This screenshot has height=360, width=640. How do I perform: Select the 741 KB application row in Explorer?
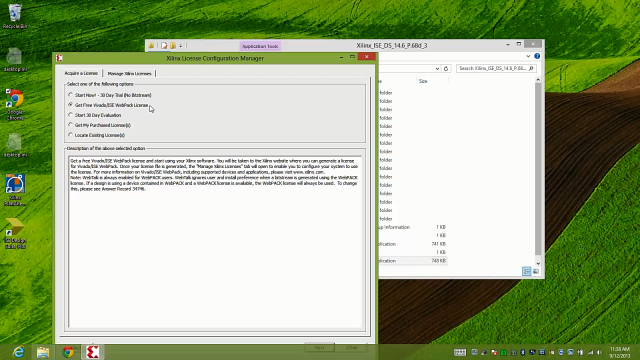(x=413, y=244)
